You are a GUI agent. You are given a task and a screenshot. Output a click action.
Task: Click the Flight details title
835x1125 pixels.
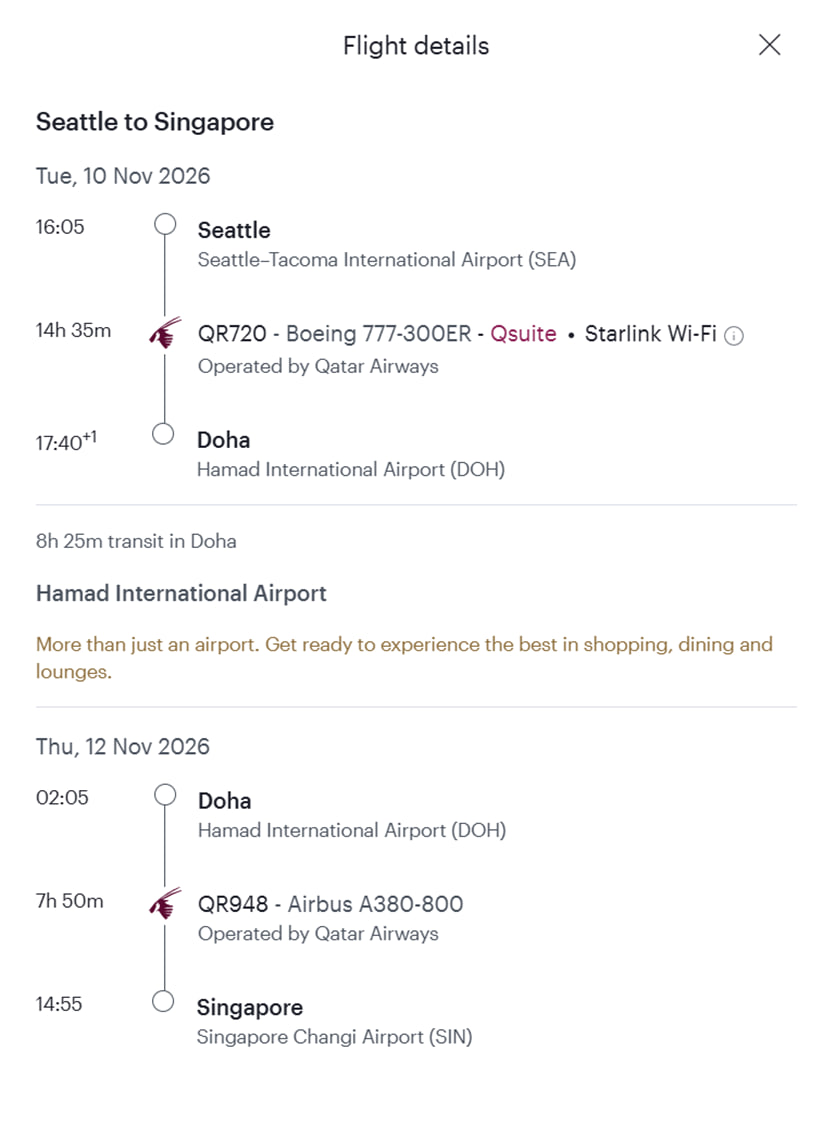pyautogui.click(x=416, y=46)
